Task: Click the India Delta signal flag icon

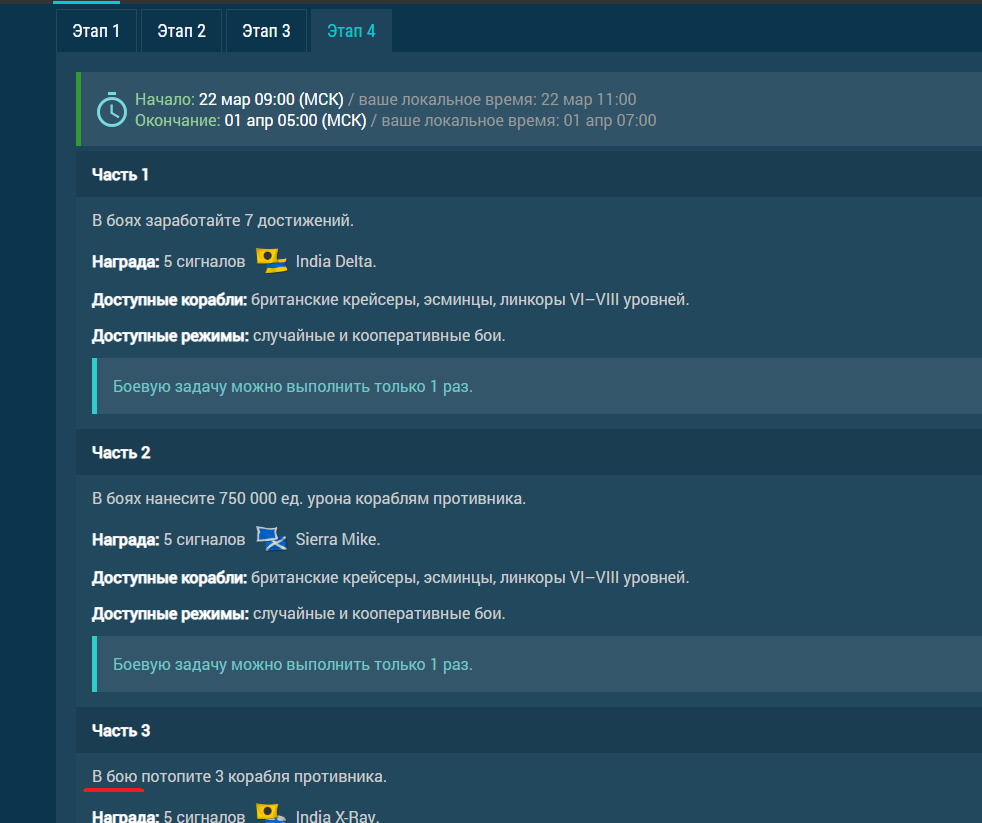Action: (x=271, y=261)
